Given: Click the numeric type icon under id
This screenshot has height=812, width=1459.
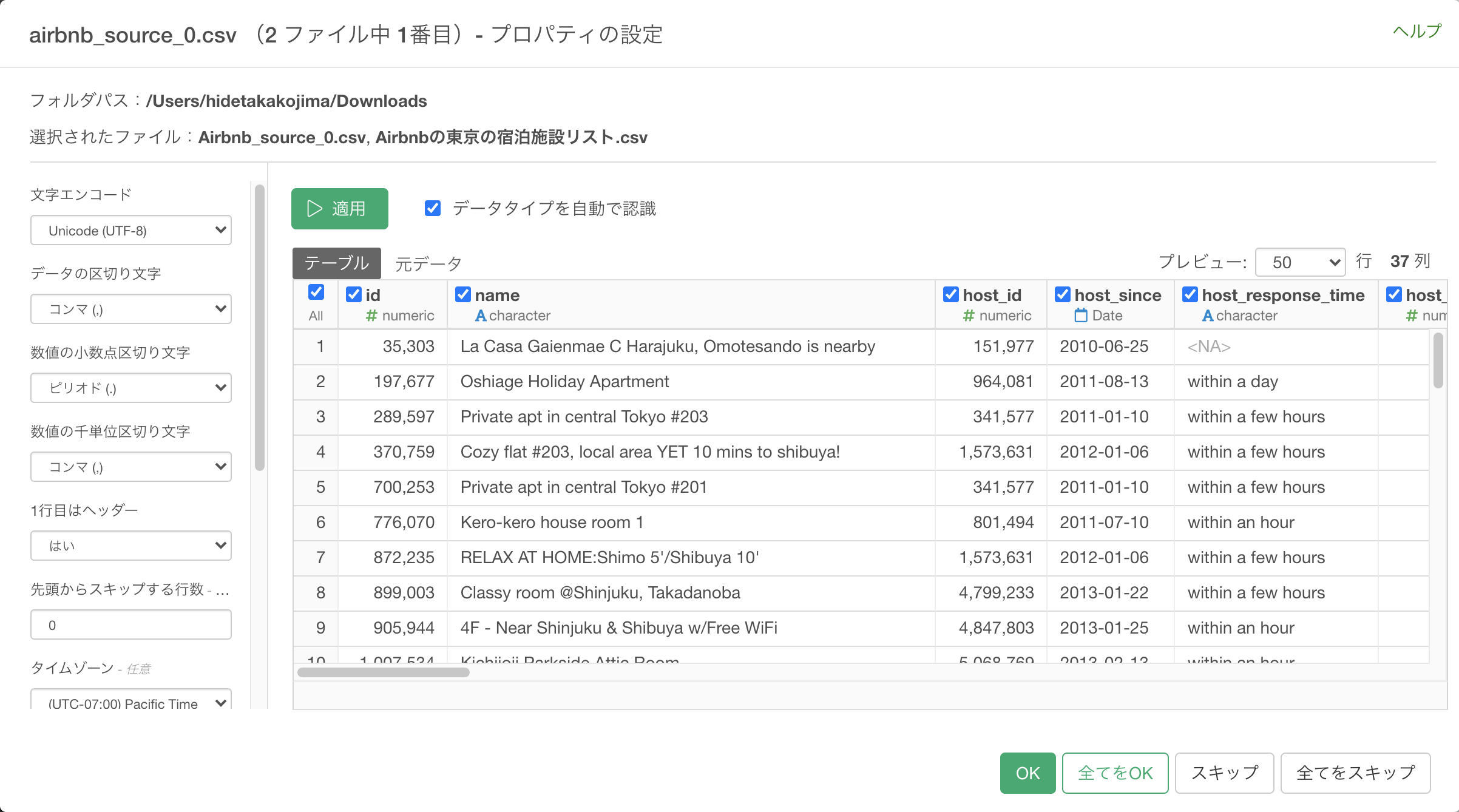Looking at the screenshot, I should pos(371,316).
